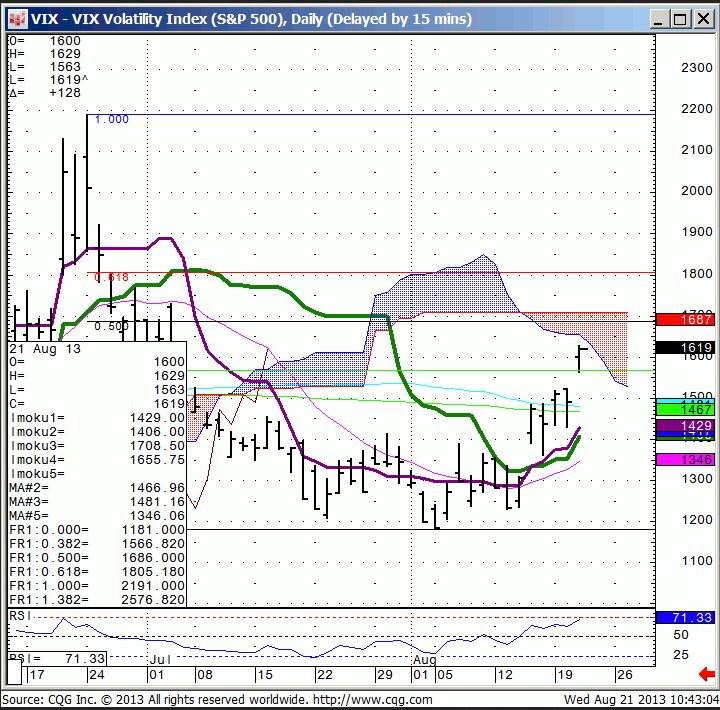Click the 15 date on time axis

[264, 675]
